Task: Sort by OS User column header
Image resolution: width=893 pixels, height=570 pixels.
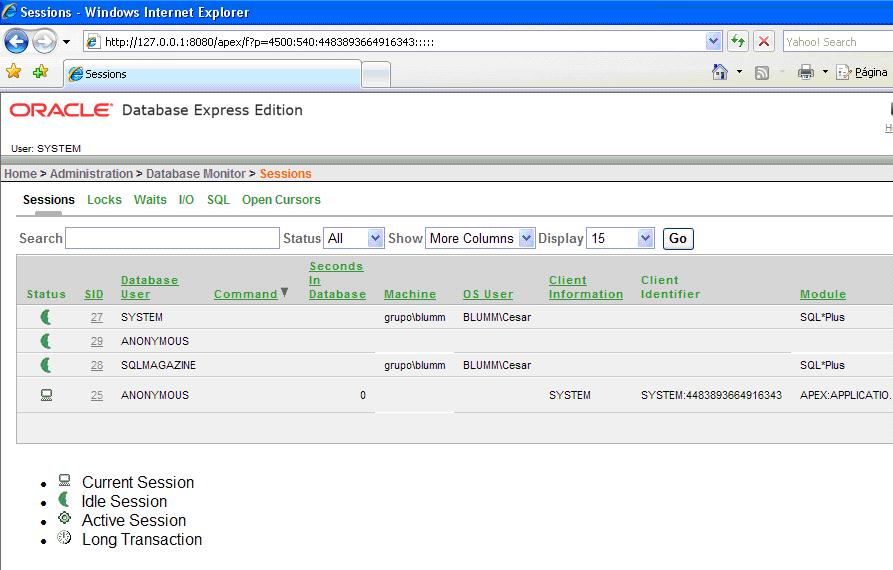Action: (x=488, y=294)
